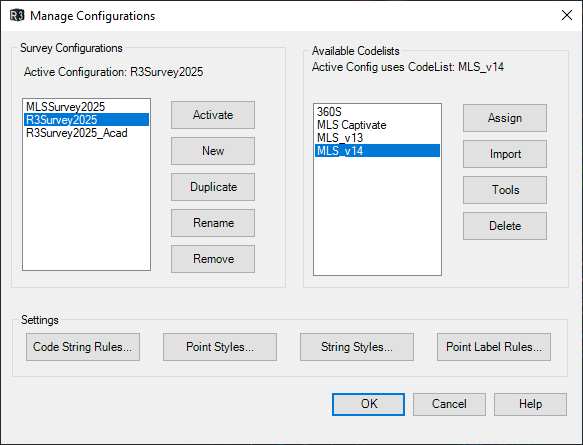
Task: Open String Styles settings
Action: pos(357,347)
